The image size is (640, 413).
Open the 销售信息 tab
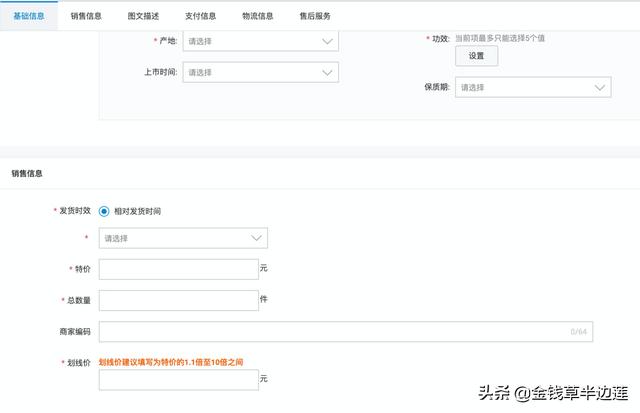click(86, 16)
